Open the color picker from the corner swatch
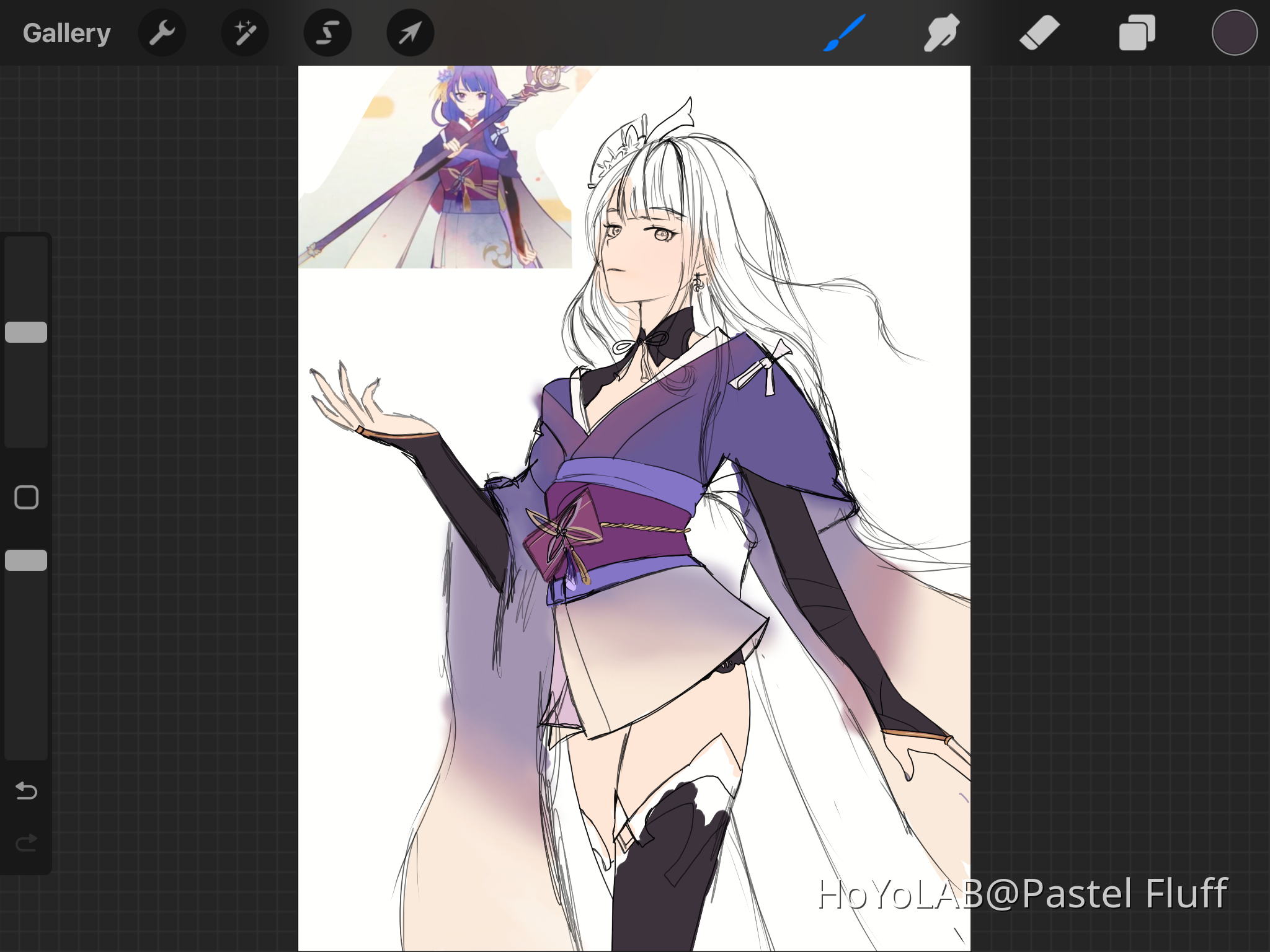This screenshot has height=952, width=1270. coord(1234,31)
